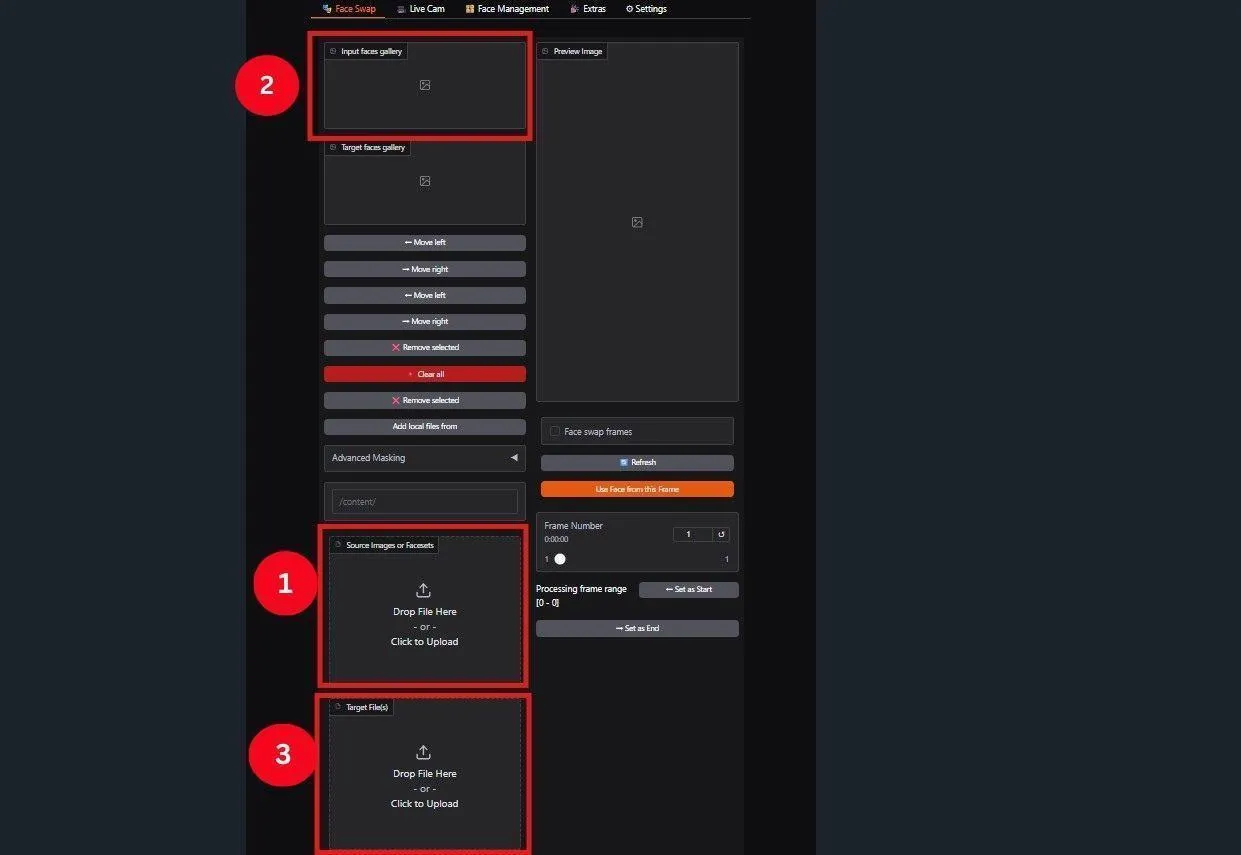Click Remove selected button just below Clear all
The height and width of the screenshot is (855, 1241).
click(425, 400)
